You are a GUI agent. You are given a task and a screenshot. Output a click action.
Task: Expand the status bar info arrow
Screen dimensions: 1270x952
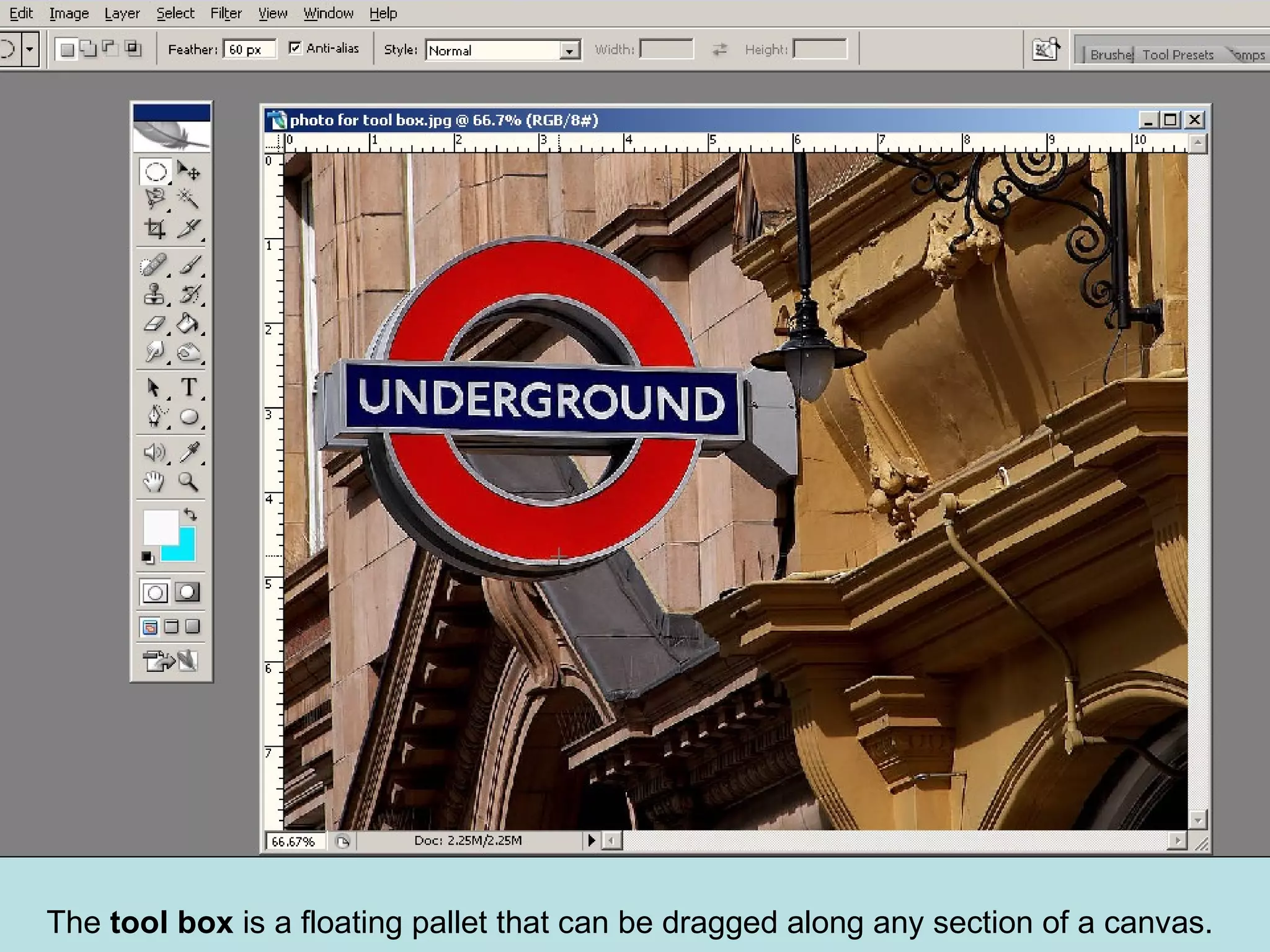pos(591,840)
